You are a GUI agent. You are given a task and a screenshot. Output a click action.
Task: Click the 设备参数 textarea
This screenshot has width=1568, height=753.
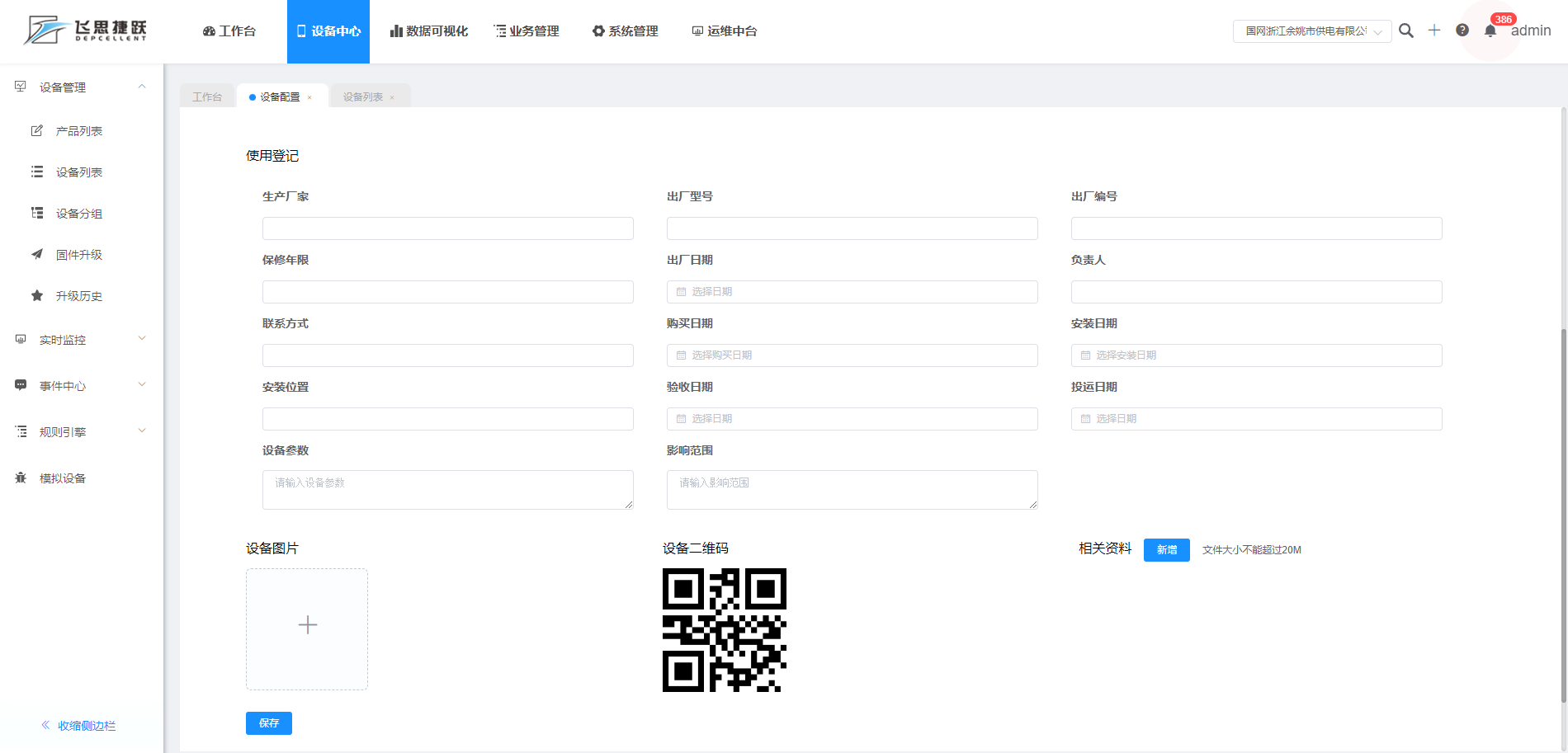click(x=448, y=490)
